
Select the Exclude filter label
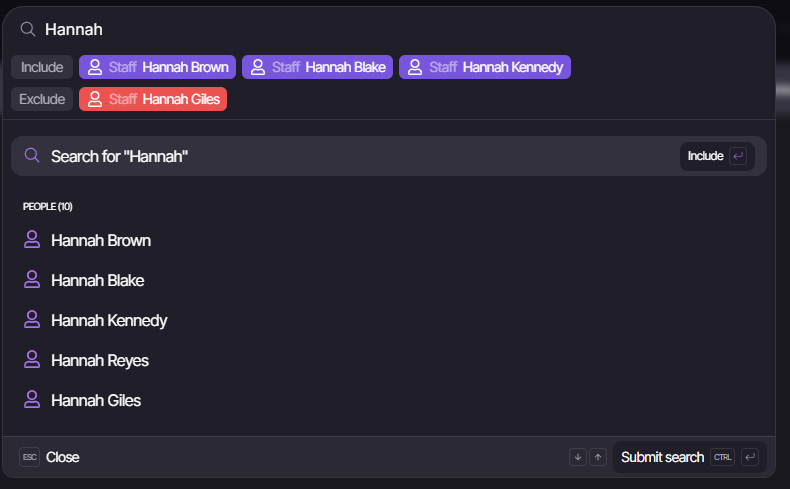click(x=42, y=99)
